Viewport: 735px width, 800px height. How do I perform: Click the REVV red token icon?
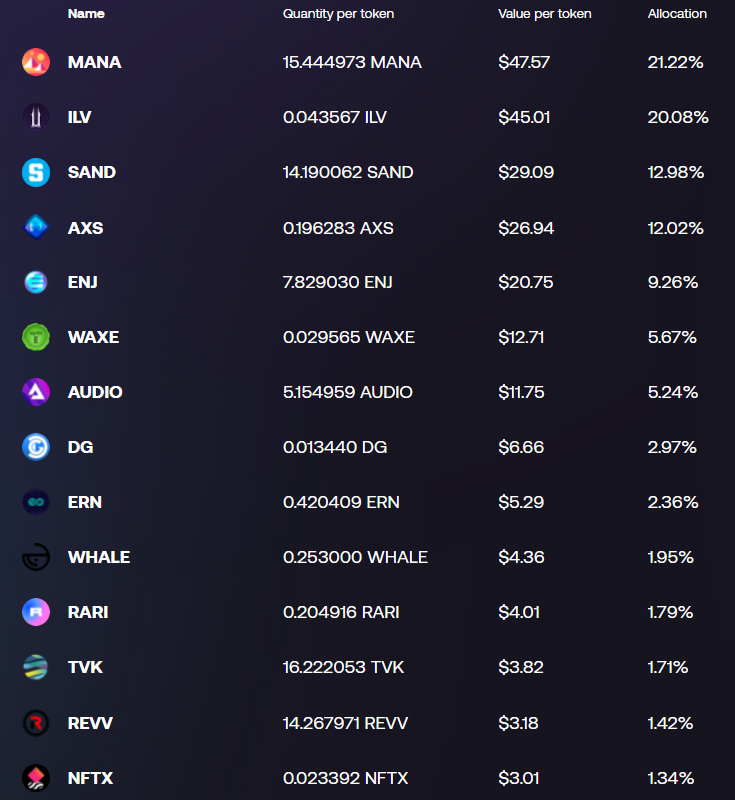pos(36,722)
